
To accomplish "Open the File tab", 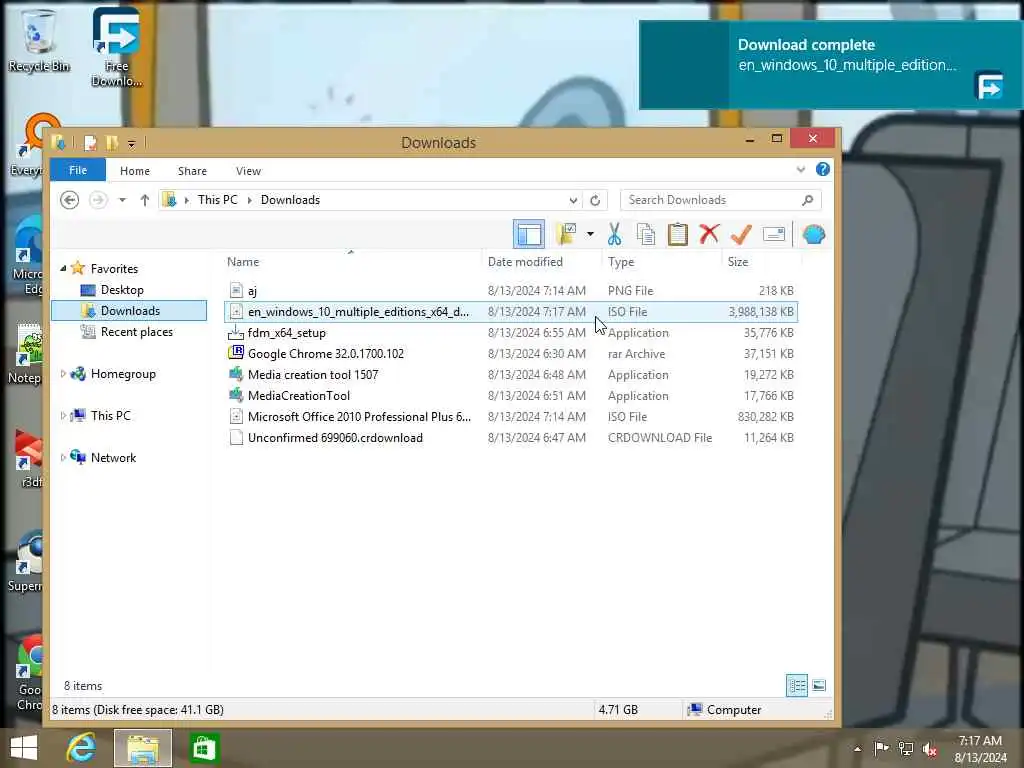I will pos(78,170).
